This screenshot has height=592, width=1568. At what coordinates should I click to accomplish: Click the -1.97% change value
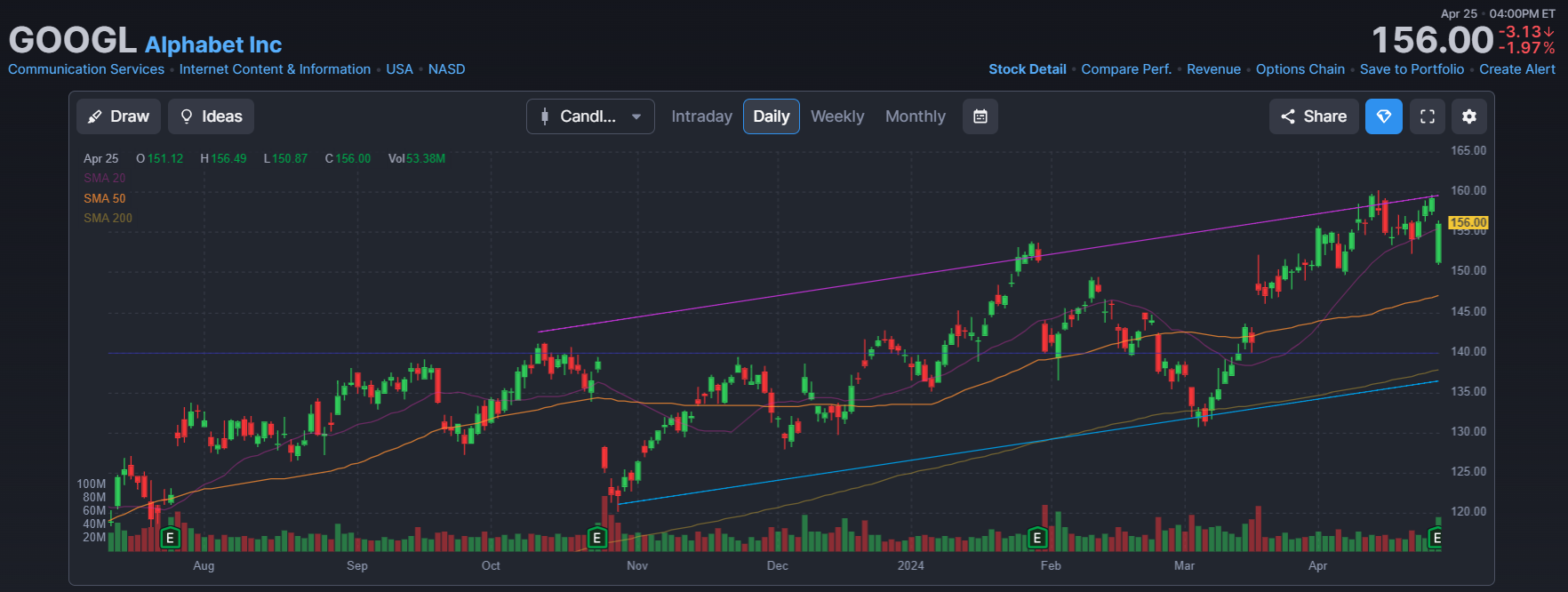point(1527,48)
